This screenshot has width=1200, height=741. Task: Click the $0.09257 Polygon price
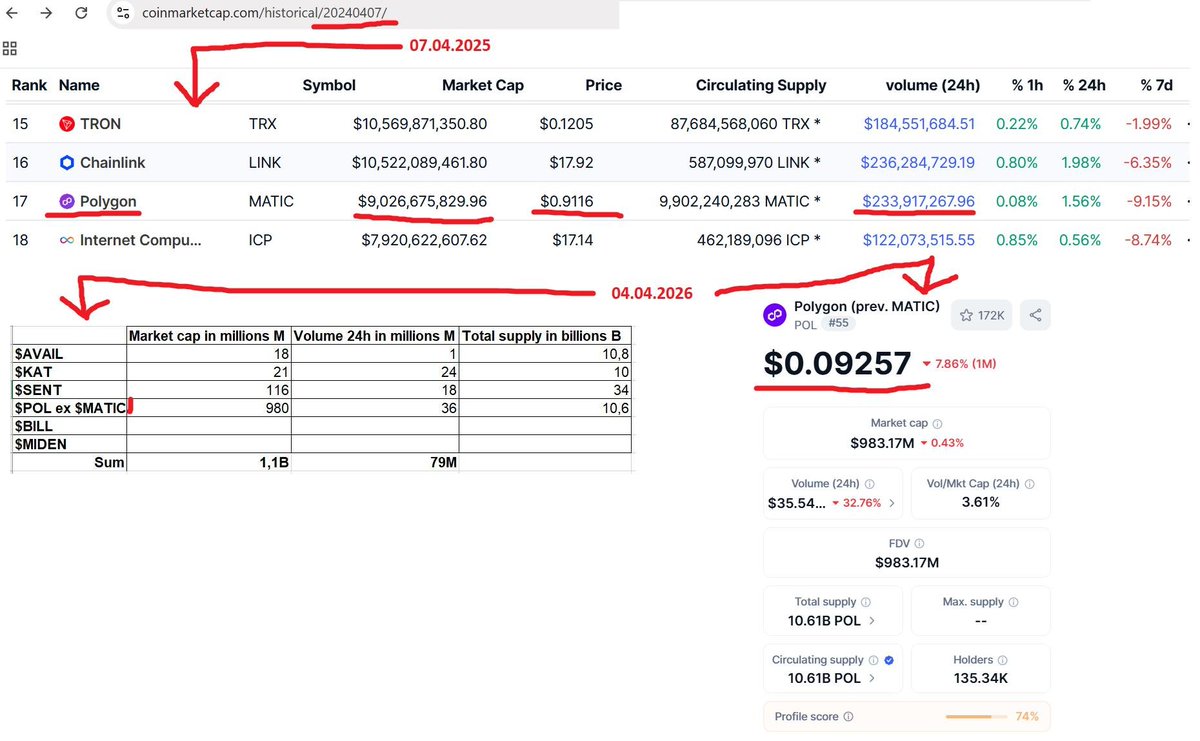837,363
